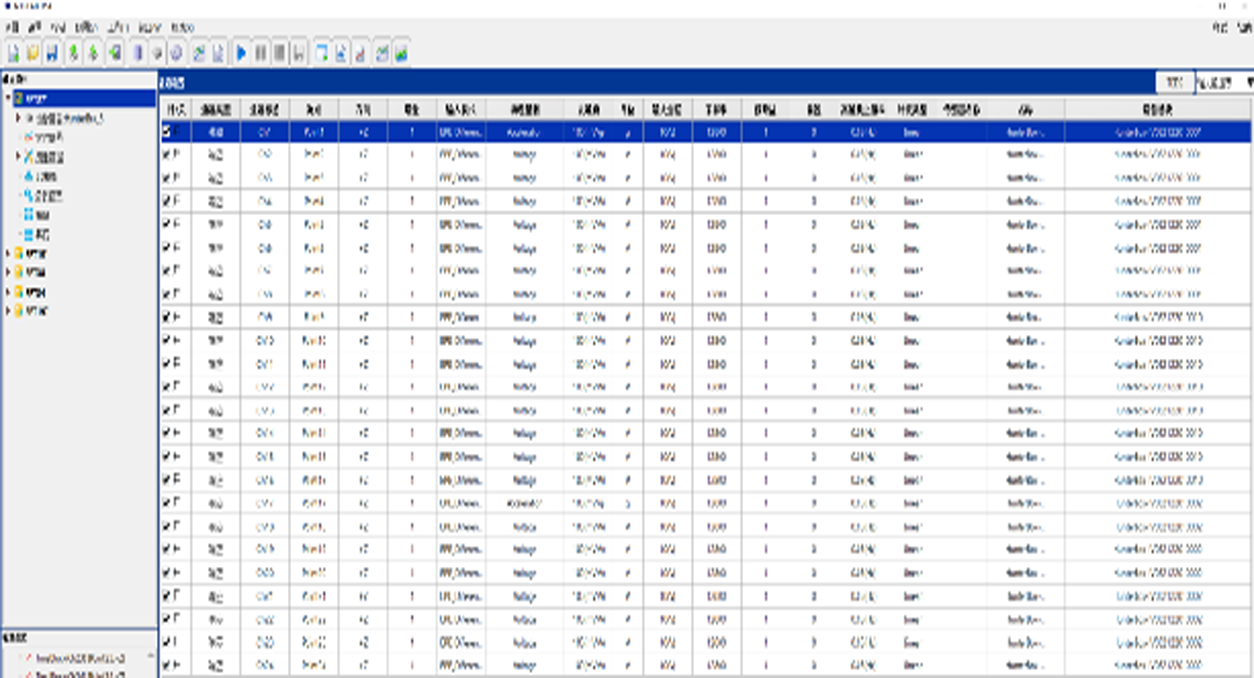The height and width of the screenshot is (678, 1254).
Task: Click the button left of the top-right dropdown
Action: pyautogui.click(x=1174, y=82)
